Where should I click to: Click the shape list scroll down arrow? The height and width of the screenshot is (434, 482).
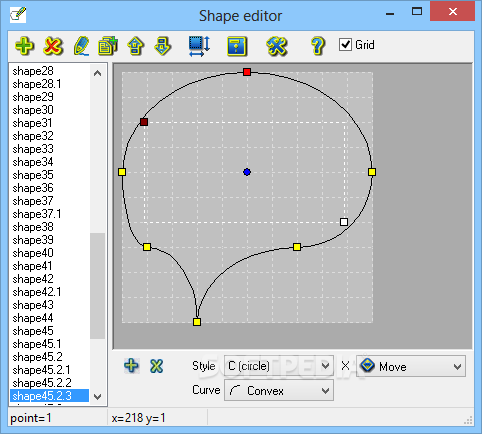tap(97, 397)
